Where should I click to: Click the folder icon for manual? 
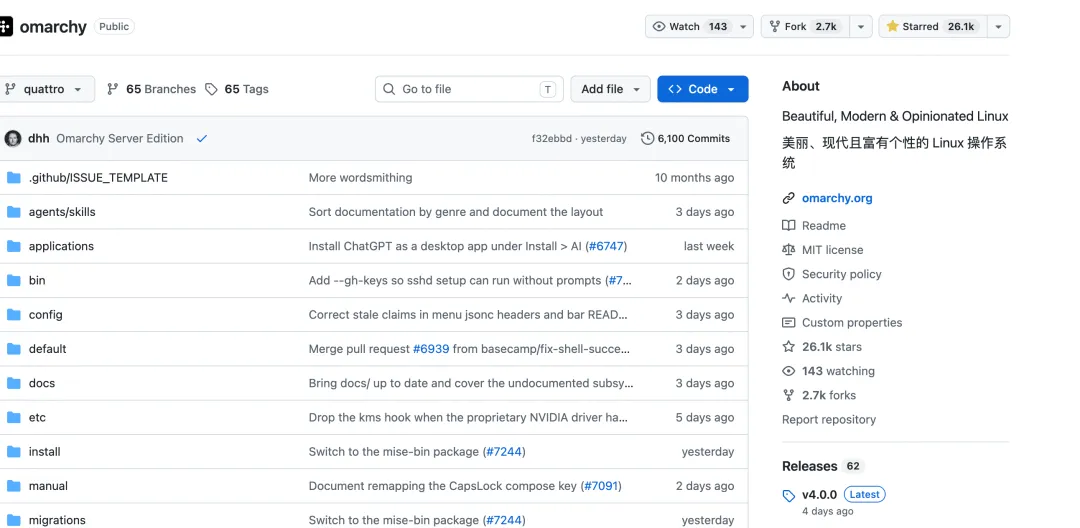tap(14, 485)
